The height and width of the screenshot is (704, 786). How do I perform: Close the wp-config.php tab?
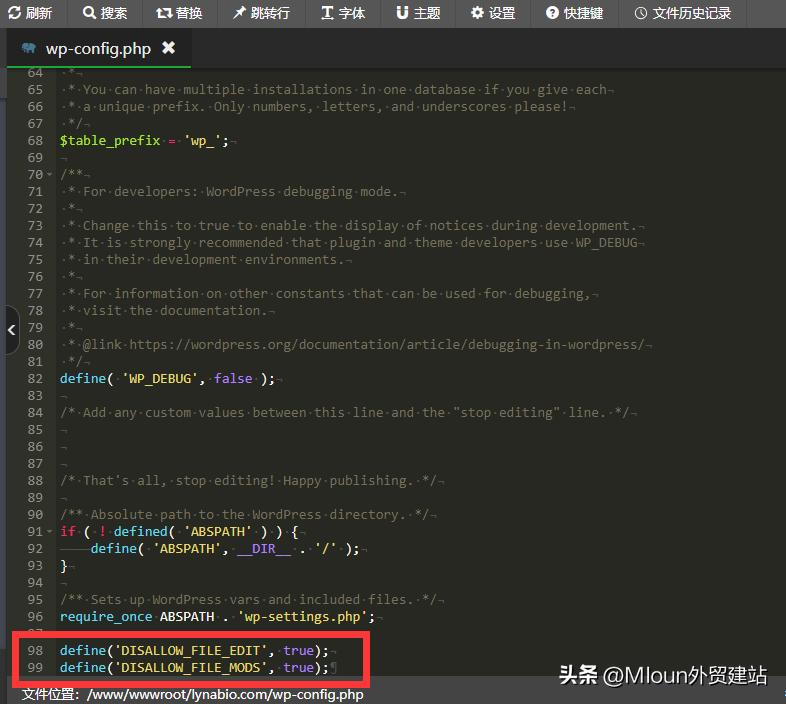pyautogui.click(x=168, y=48)
